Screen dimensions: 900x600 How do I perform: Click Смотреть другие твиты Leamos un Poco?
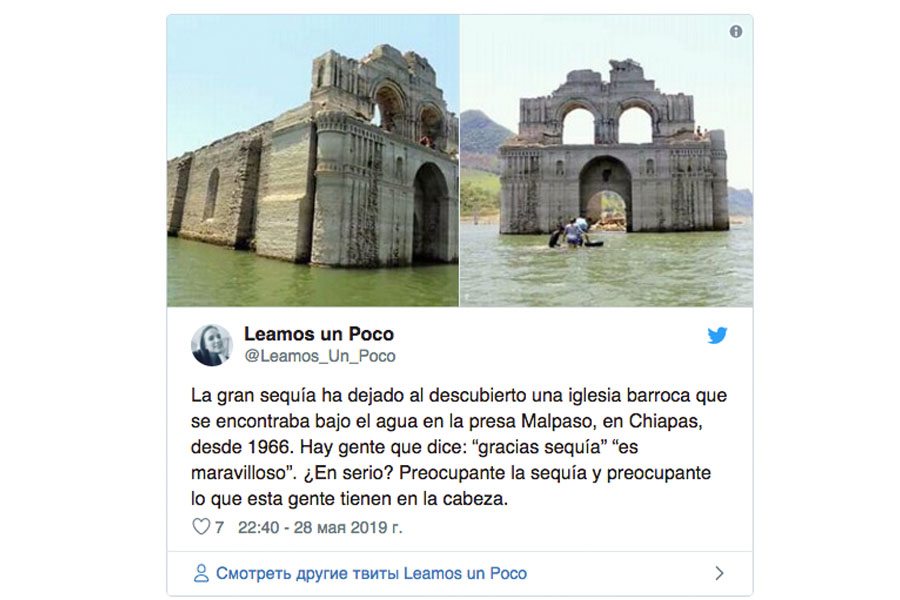coord(371,573)
